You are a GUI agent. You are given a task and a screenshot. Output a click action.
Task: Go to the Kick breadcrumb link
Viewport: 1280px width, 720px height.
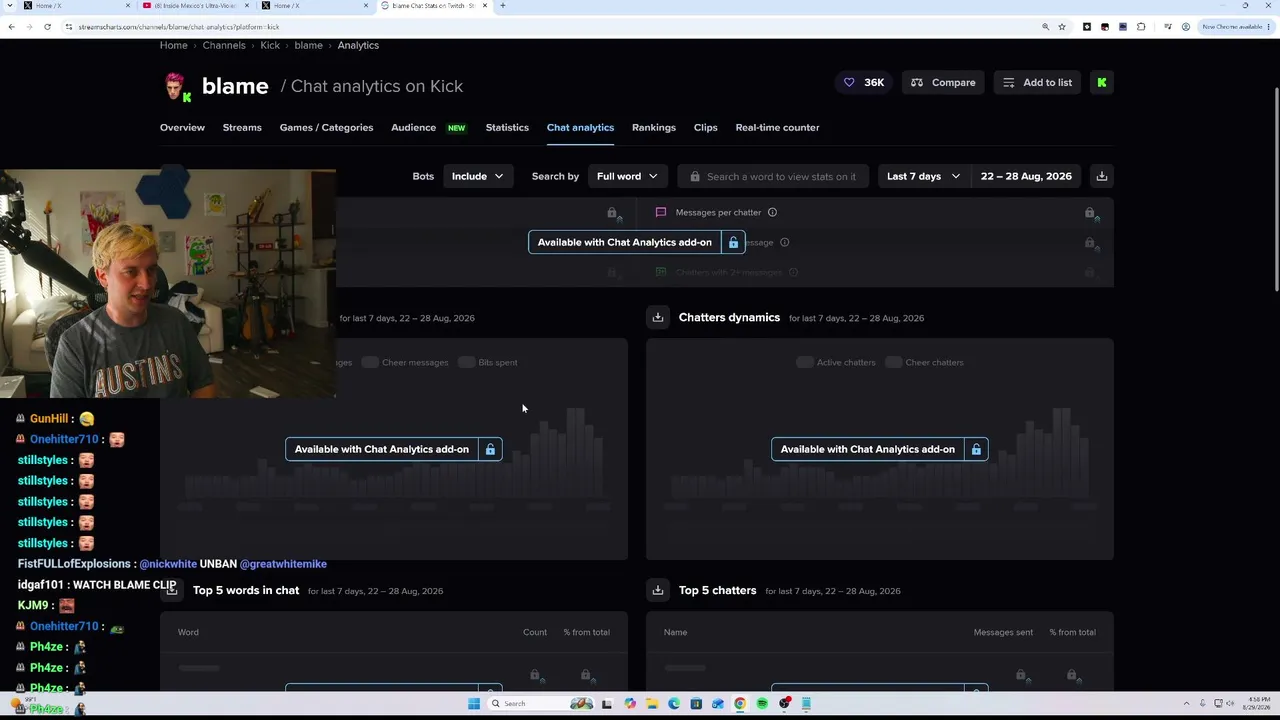tap(270, 45)
